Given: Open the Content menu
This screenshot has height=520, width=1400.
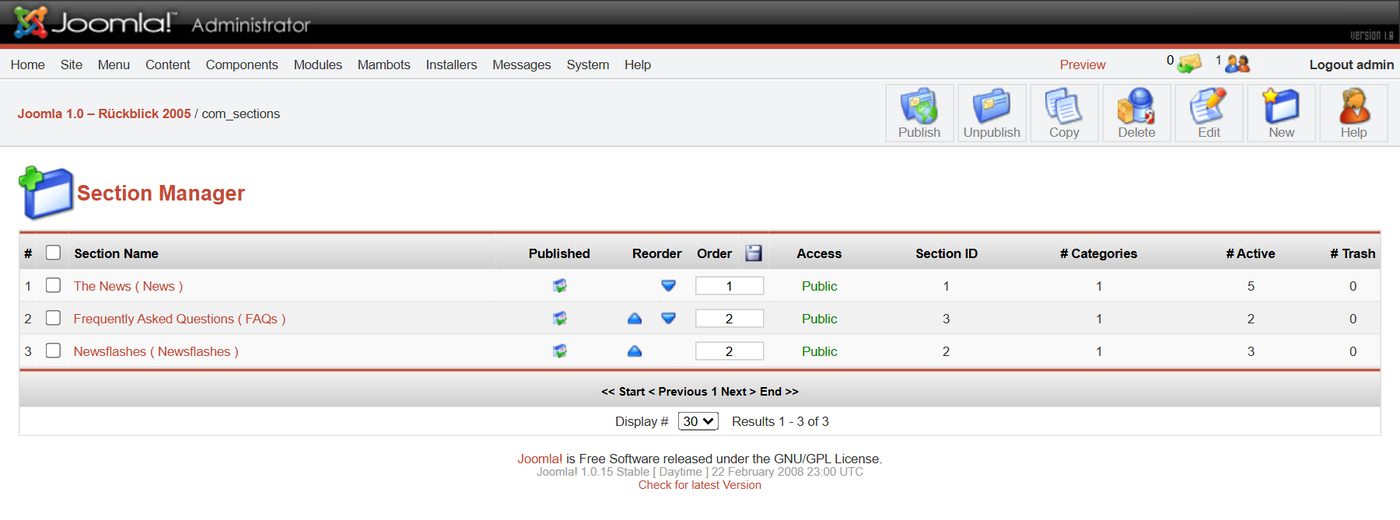Looking at the screenshot, I should [x=168, y=64].
